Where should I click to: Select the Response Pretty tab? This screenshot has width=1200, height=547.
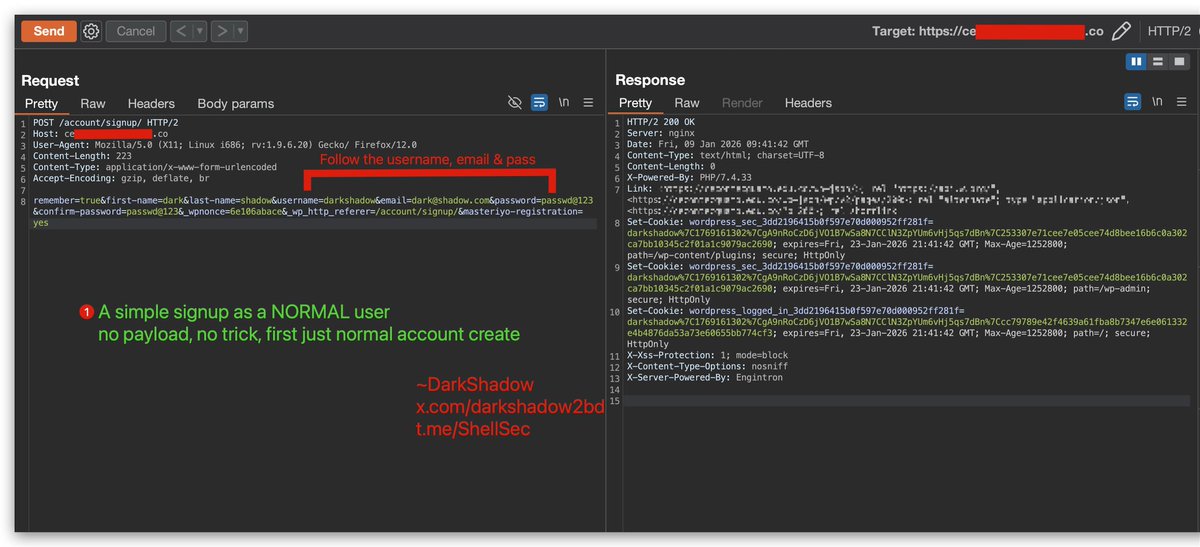click(635, 103)
